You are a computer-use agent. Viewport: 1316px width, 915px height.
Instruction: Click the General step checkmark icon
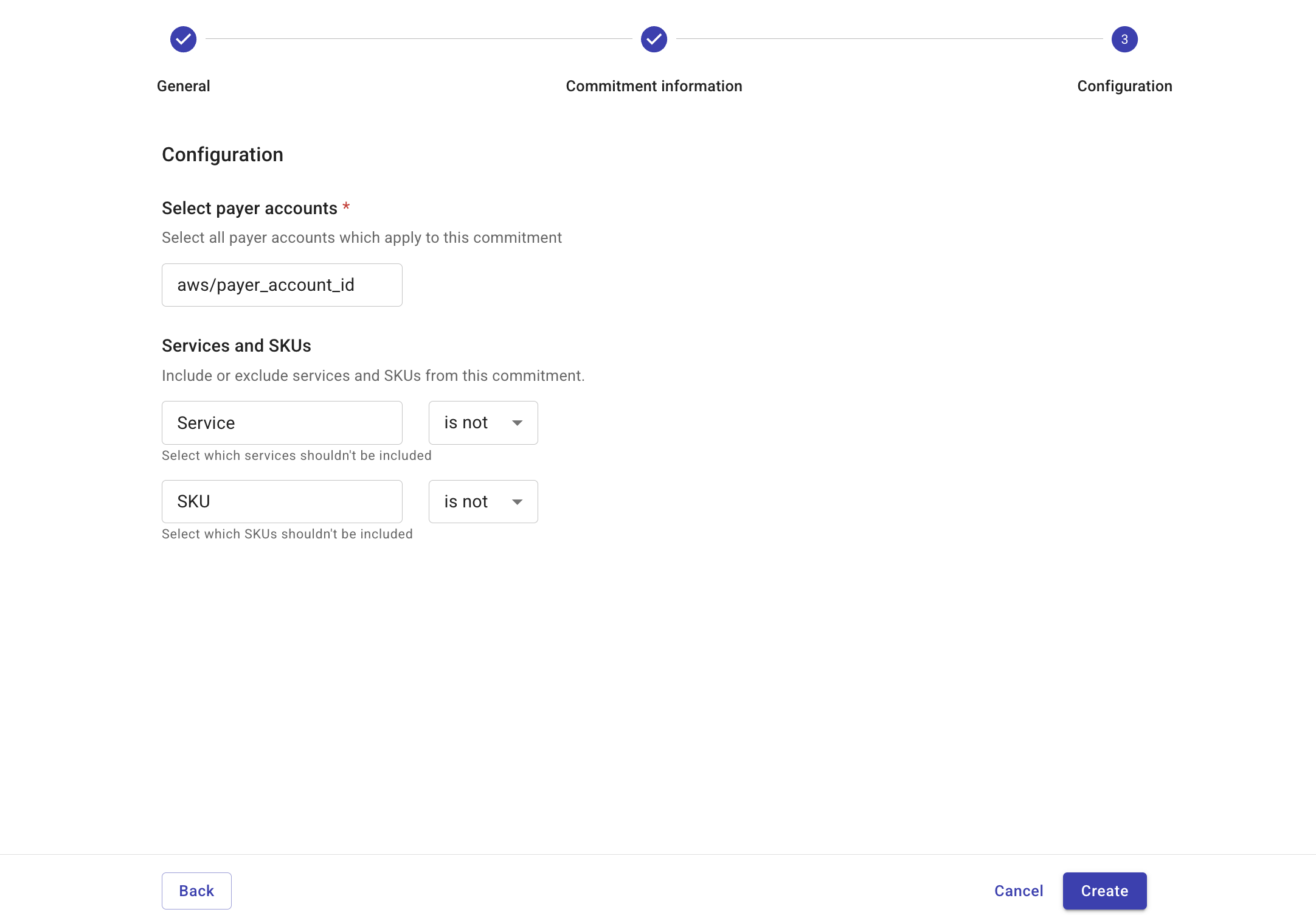pos(183,40)
